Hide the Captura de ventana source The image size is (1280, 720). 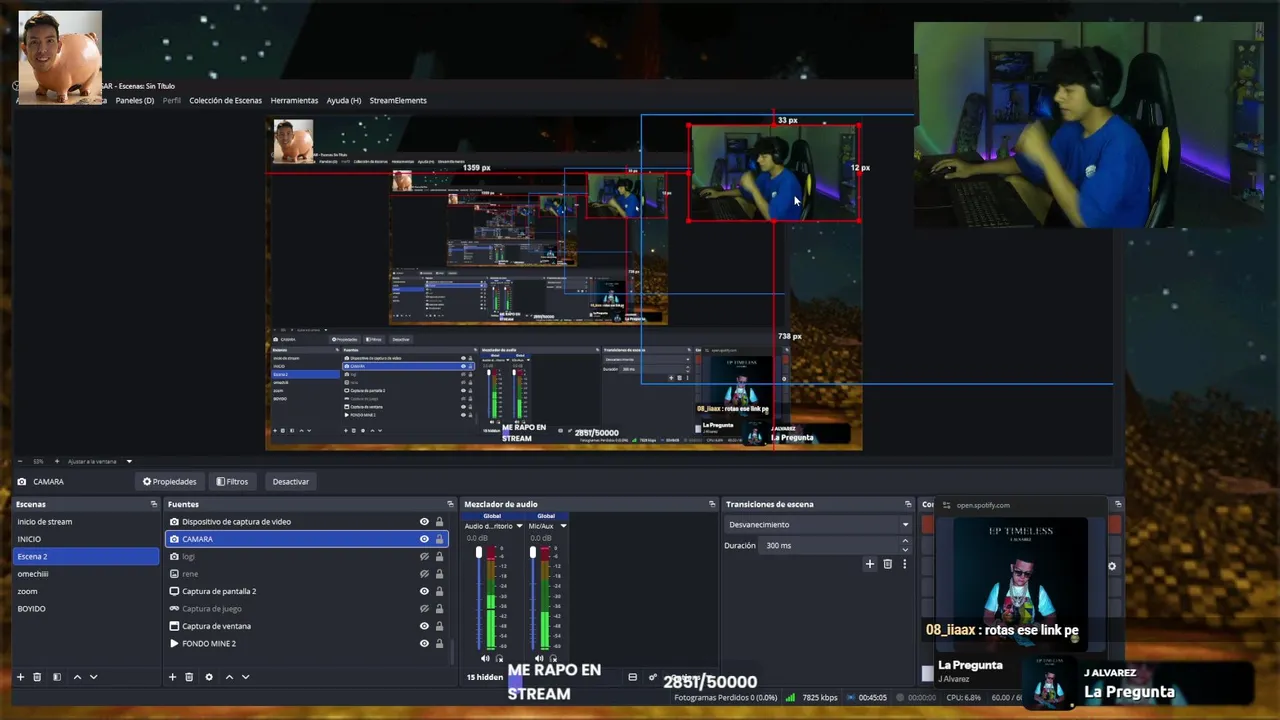(424, 626)
